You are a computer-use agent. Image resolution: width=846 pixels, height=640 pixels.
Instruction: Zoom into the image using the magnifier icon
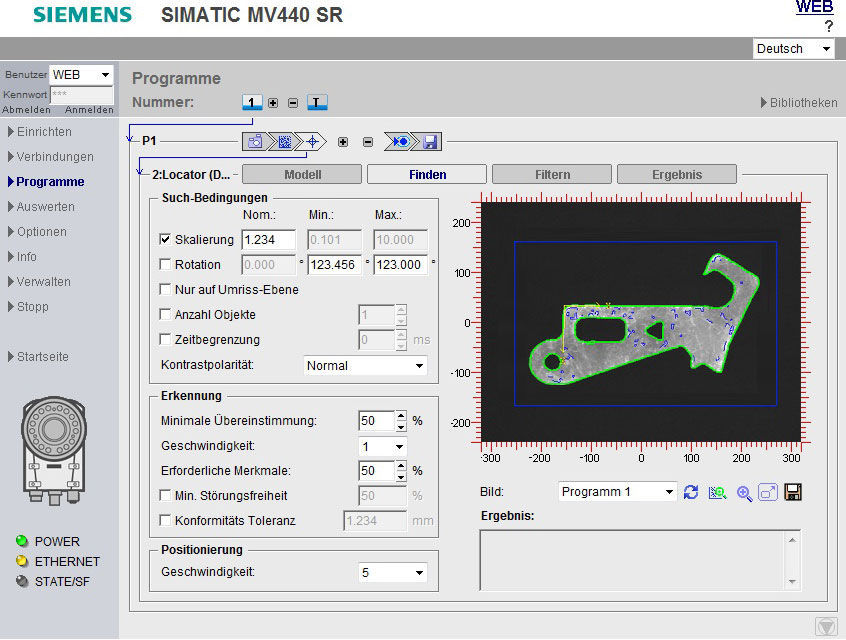tap(744, 492)
